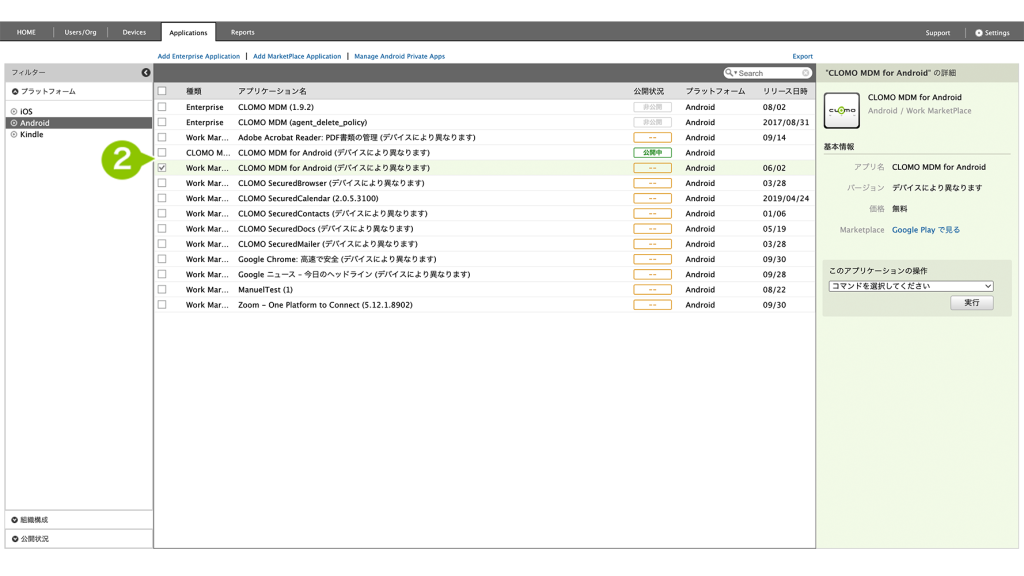The width and height of the screenshot is (1024, 576).
Task: Click the Settings gear icon
Action: (x=978, y=33)
